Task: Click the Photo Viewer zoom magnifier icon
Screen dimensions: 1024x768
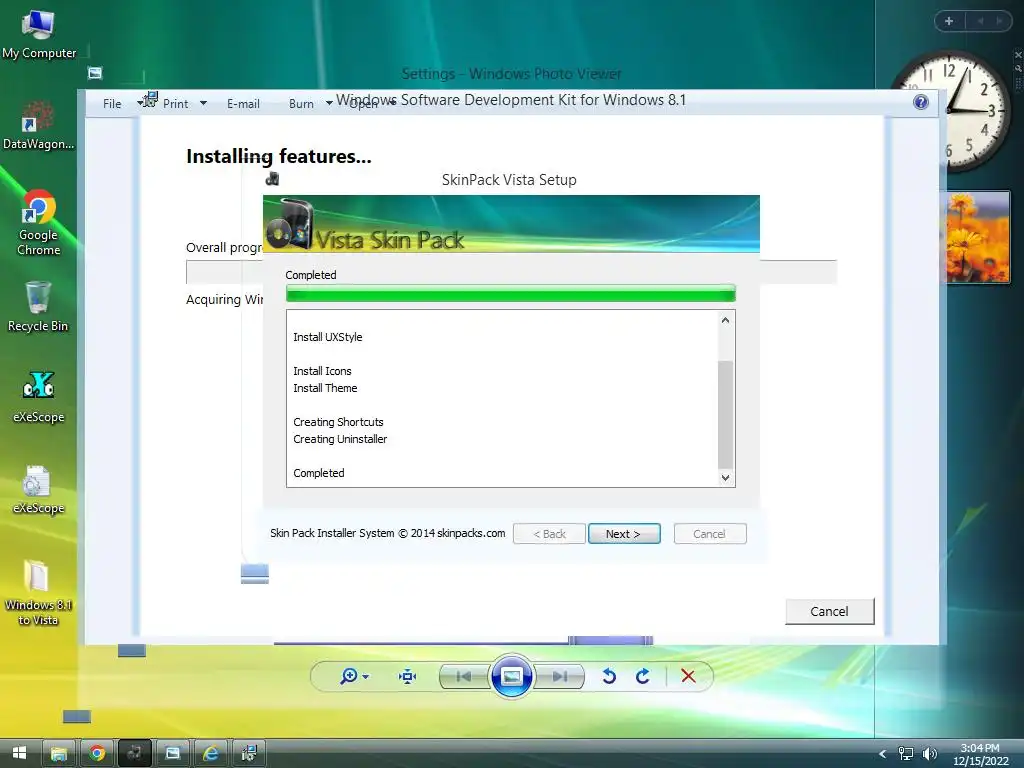Action: [349, 676]
